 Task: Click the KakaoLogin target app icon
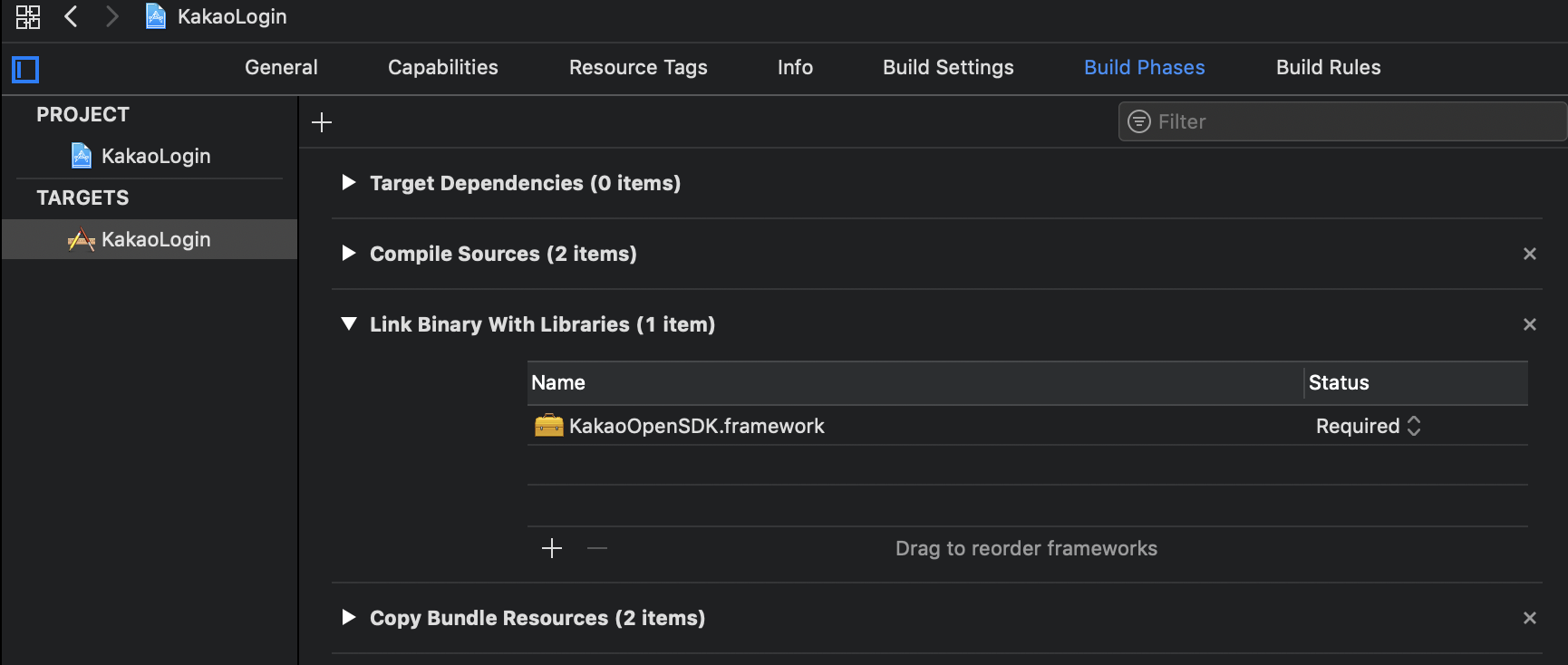pyautogui.click(x=82, y=239)
